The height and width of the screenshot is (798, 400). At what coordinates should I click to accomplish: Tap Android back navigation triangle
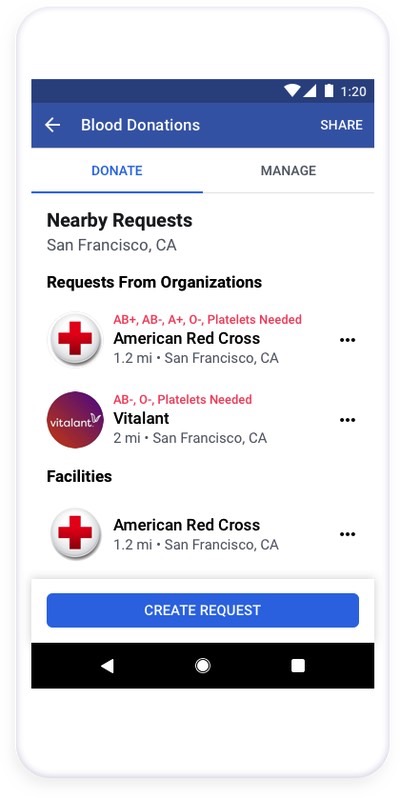(107, 666)
